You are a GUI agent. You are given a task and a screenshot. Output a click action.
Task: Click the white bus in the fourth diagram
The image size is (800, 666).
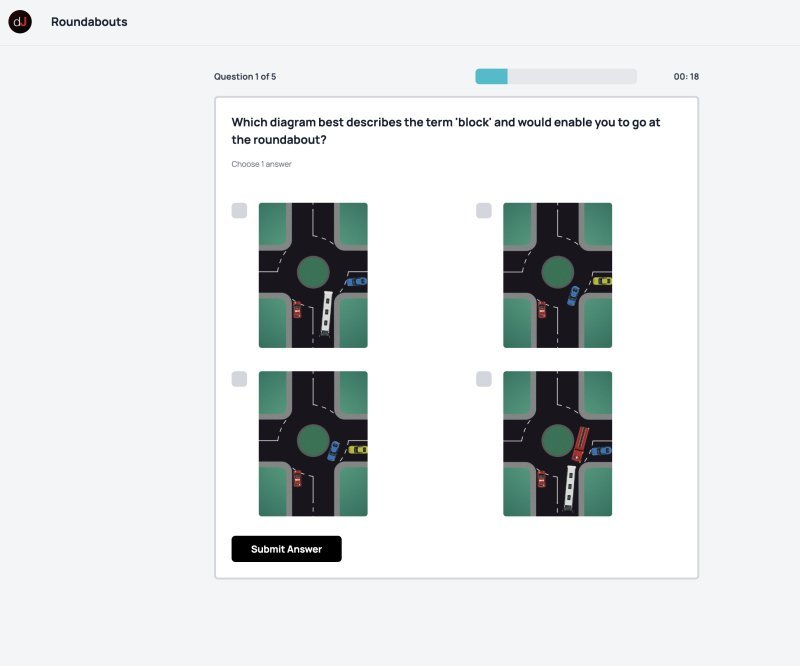pos(570,485)
